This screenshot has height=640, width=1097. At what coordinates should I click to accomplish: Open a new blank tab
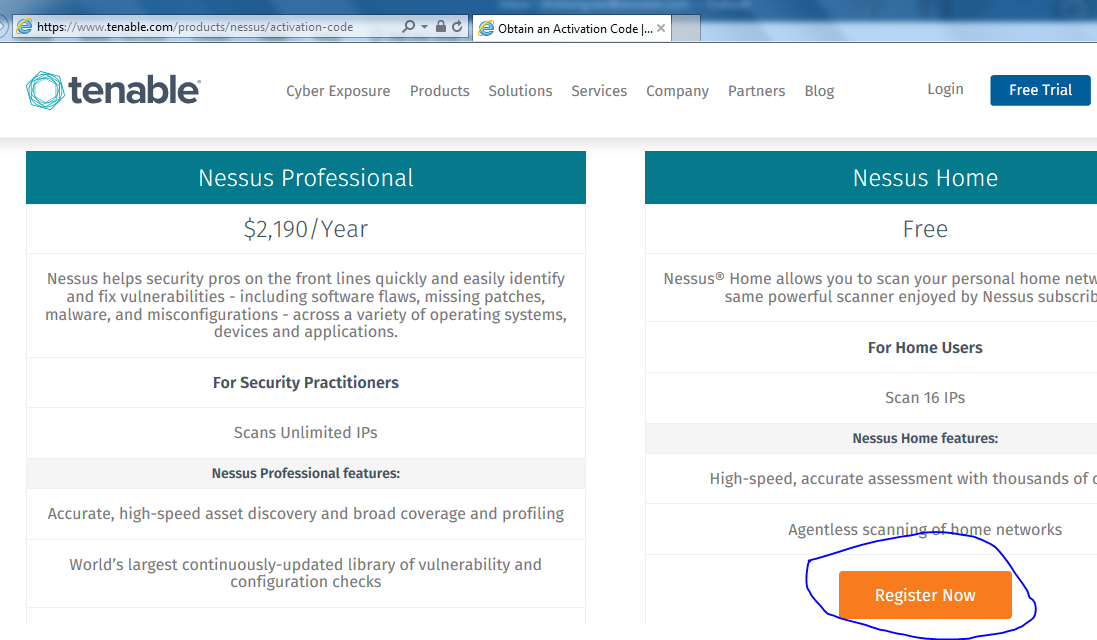tap(686, 29)
